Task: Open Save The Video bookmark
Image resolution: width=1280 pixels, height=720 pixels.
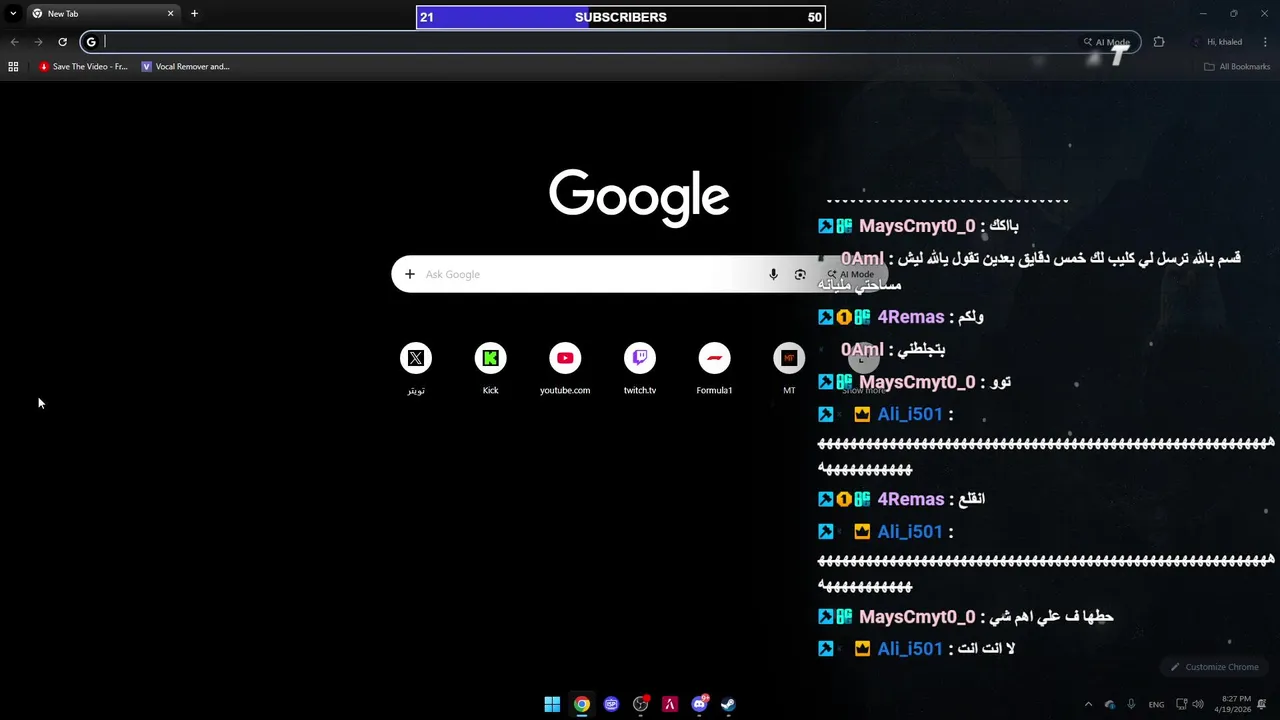Action: pos(83,67)
